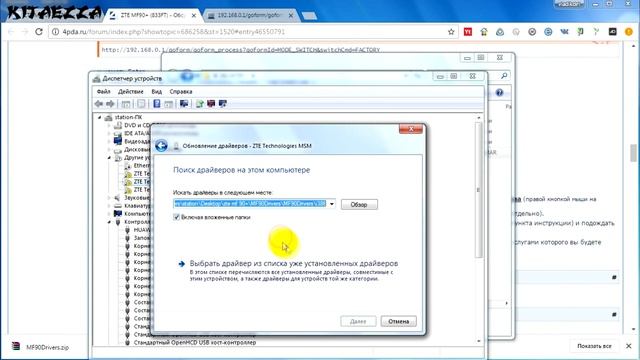Click the black 4D extension icon
This screenshot has width=640, height=360.
pyautogui.click(x=612, y=31)
